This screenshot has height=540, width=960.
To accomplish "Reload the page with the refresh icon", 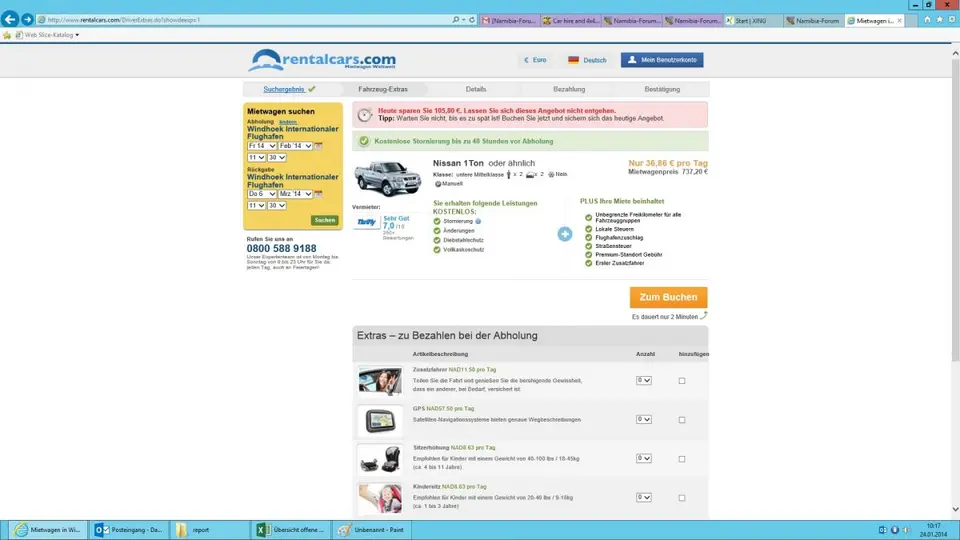I will [471, 20].
